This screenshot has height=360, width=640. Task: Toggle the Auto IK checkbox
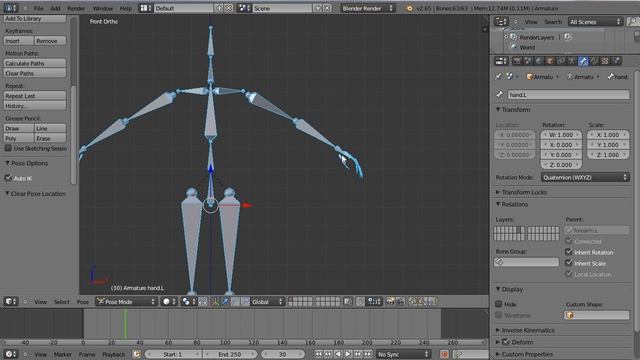click(8, 178)
